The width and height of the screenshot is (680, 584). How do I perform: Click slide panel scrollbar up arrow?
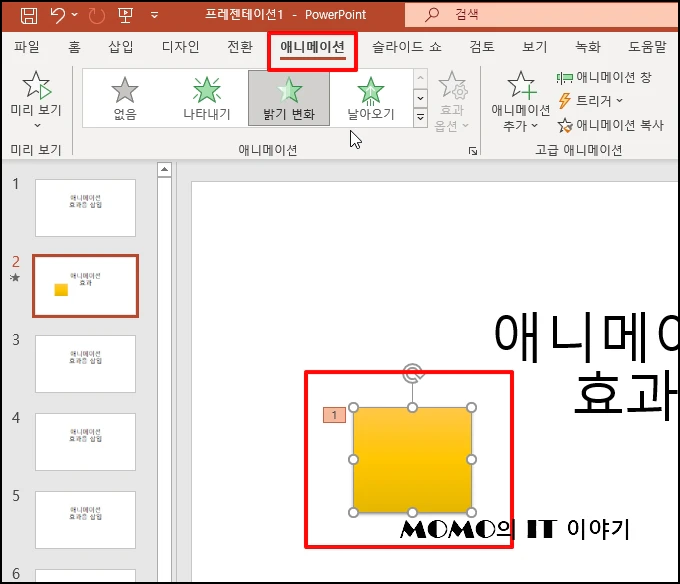pyautogui.click(x=164, y=170)
